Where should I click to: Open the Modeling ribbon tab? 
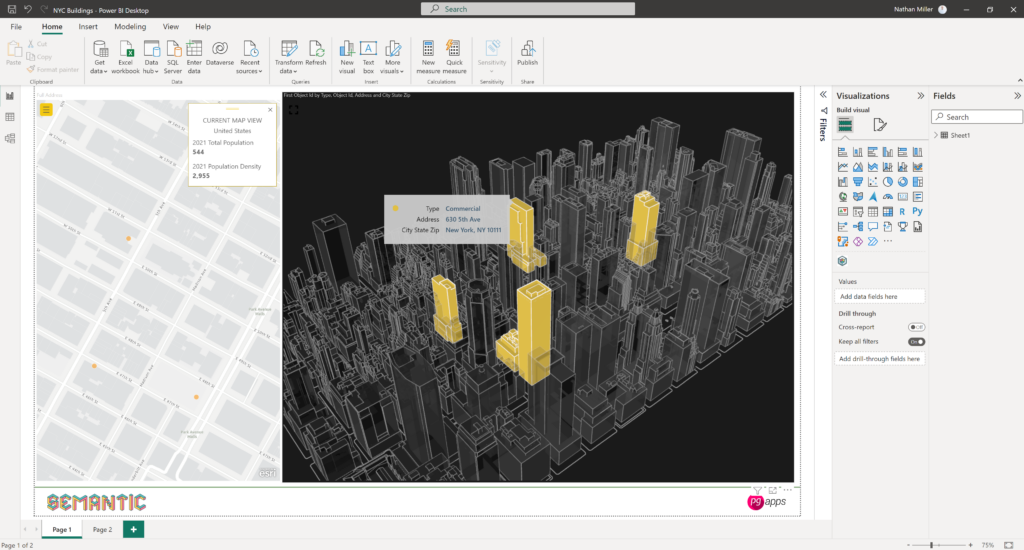pos(130,27)
